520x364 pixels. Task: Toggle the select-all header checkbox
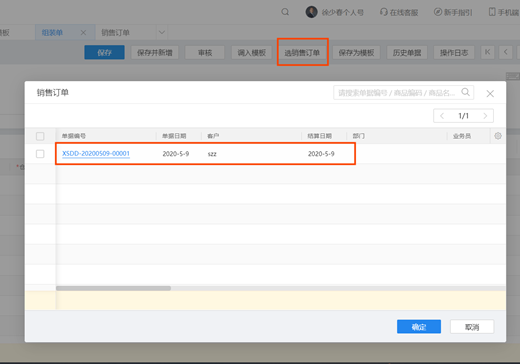pos(40,136)
